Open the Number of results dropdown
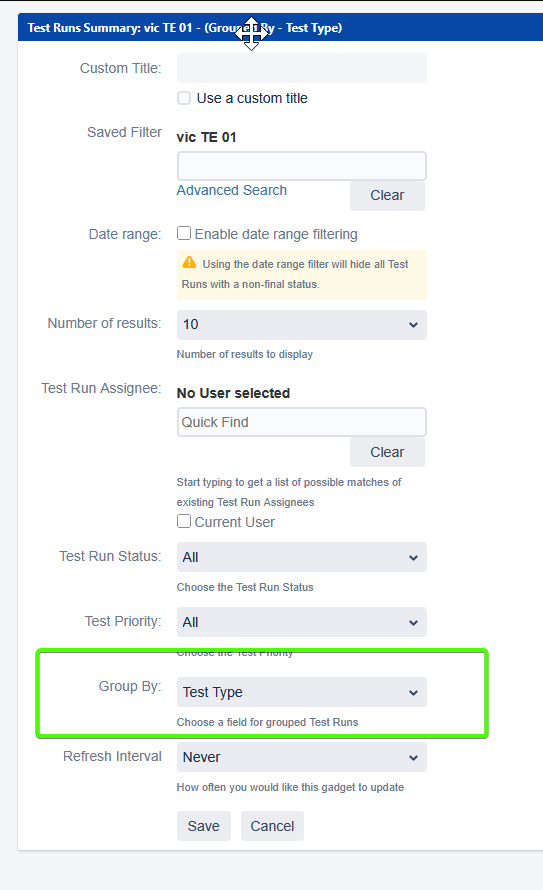This screenshot has height=890, width=543. click(x=302, y=325)
